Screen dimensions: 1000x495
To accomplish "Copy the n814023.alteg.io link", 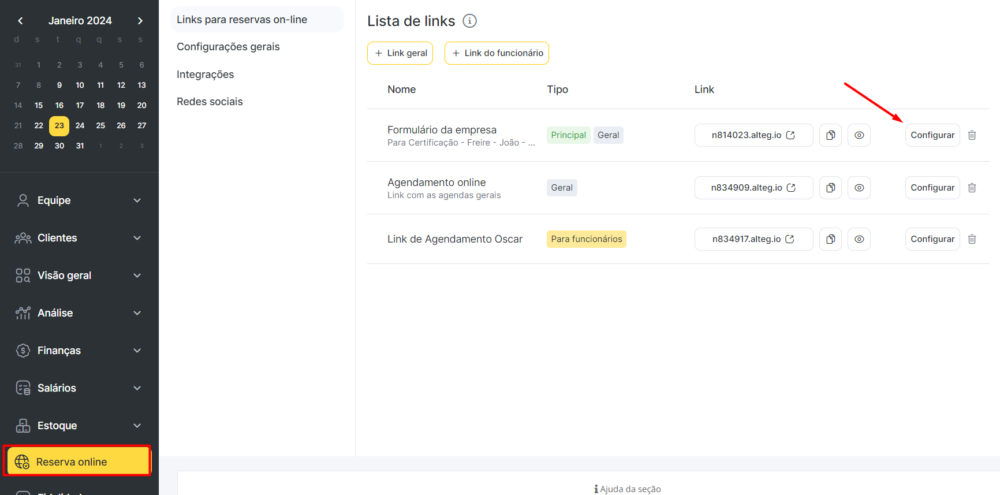I will tap(830, 135).
